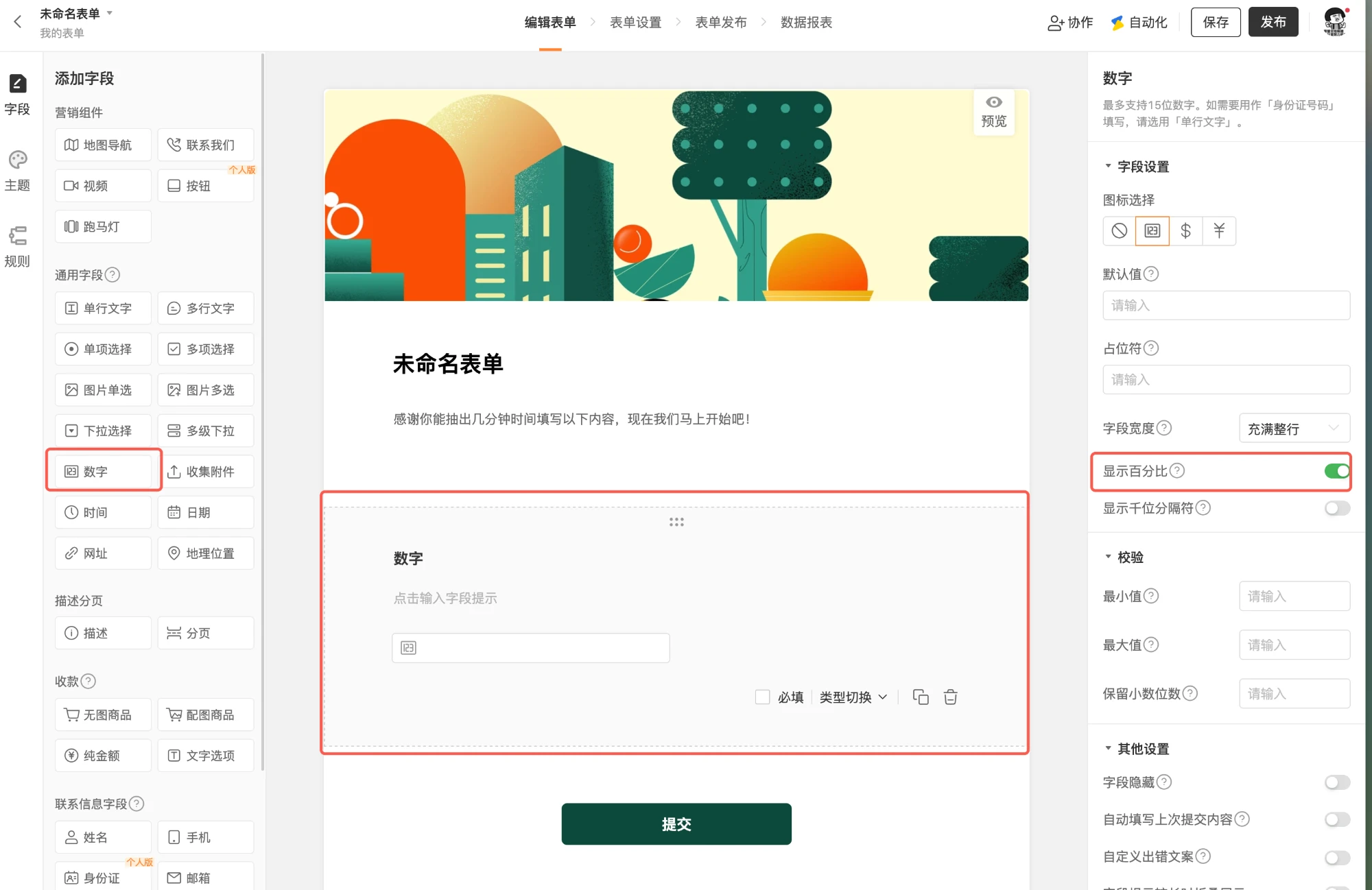Click the 最小值 input field

point(1294,597)
